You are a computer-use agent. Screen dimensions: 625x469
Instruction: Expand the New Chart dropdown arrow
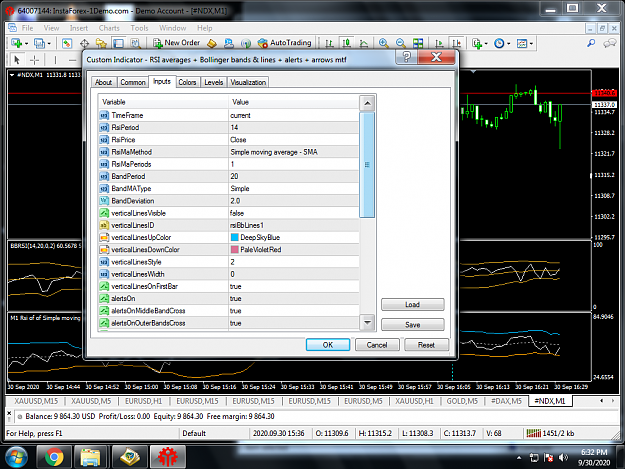(26, 43)
